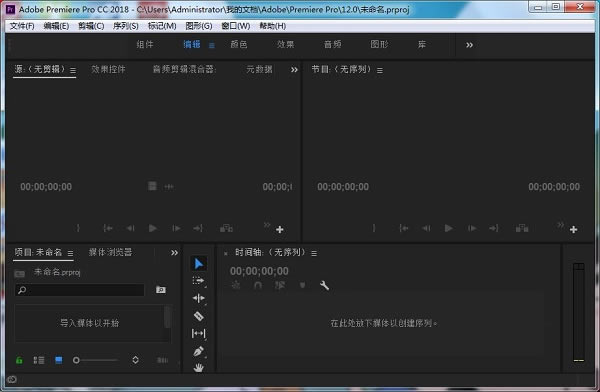Select the Slip tool
The image size is (600, 392).
[x=199, y=333]
